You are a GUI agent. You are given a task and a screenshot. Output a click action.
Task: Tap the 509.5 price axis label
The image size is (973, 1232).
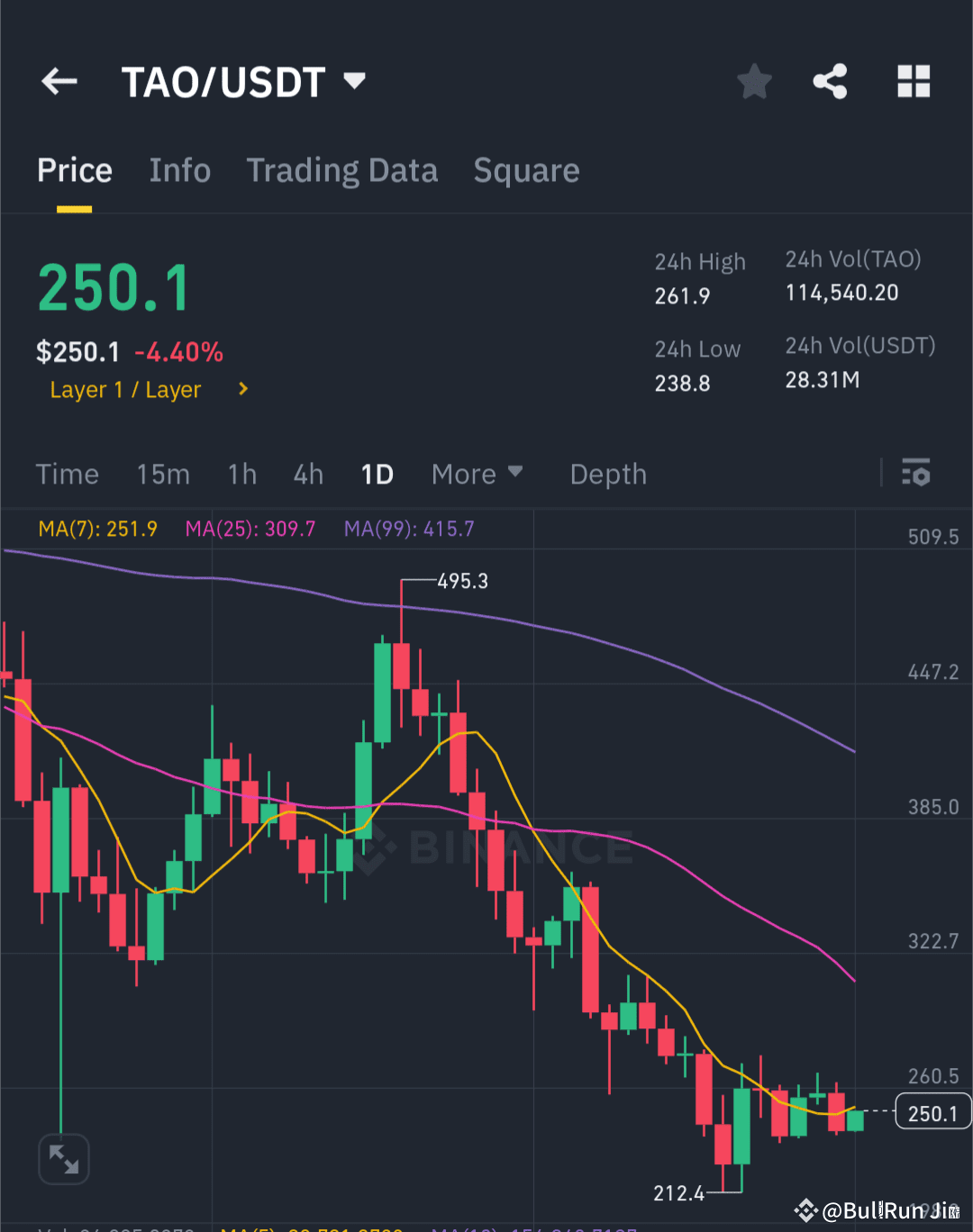point(933,537)
